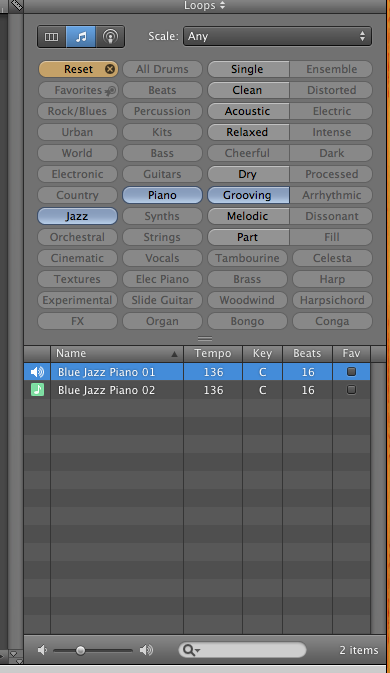The width and height of the screenshot is (390, 673).
Task: Click the Synths filter button
Action: tap(162, 216)
